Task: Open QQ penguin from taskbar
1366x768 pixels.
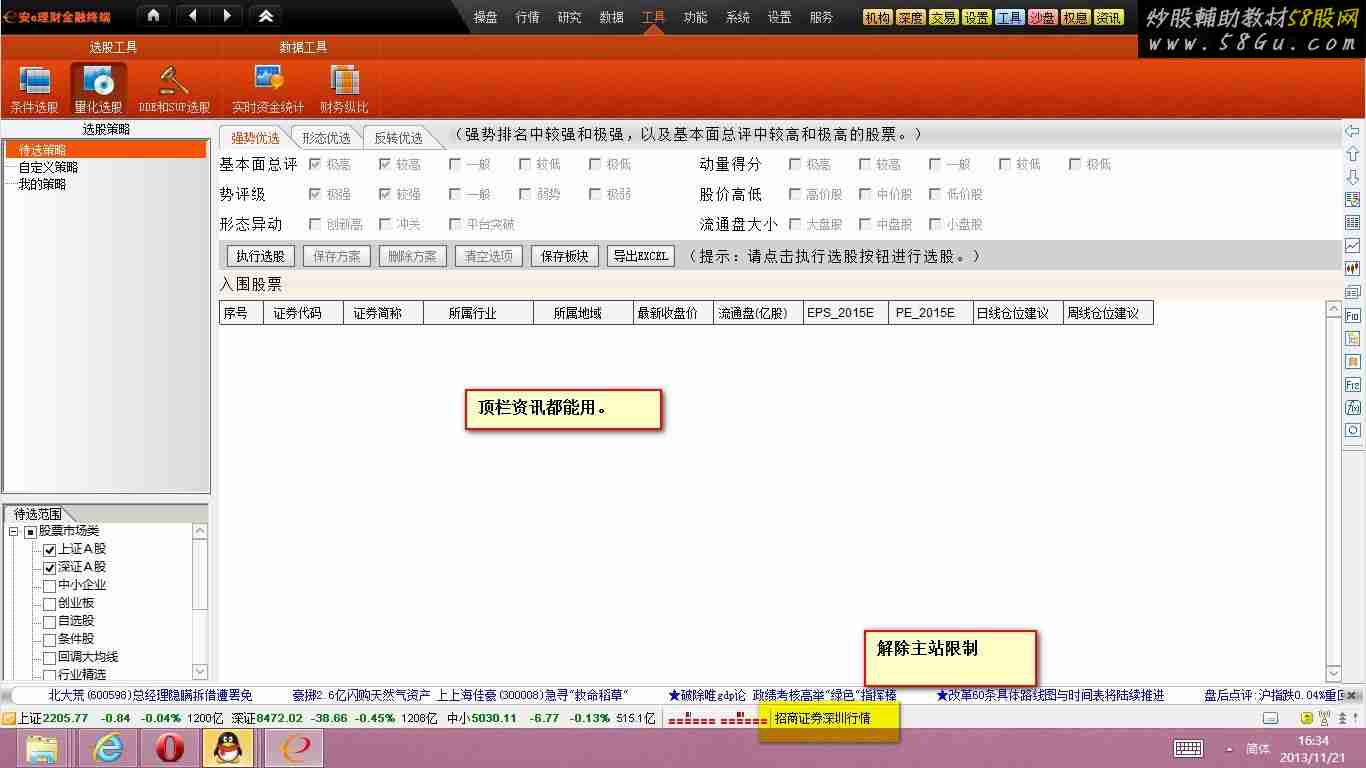Action: tap(228, 748)
